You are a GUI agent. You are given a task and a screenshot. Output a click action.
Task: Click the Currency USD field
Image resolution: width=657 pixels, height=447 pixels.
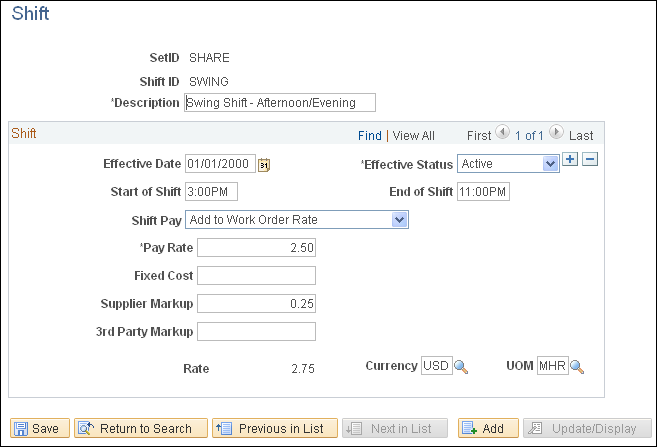tap(437, 366)
